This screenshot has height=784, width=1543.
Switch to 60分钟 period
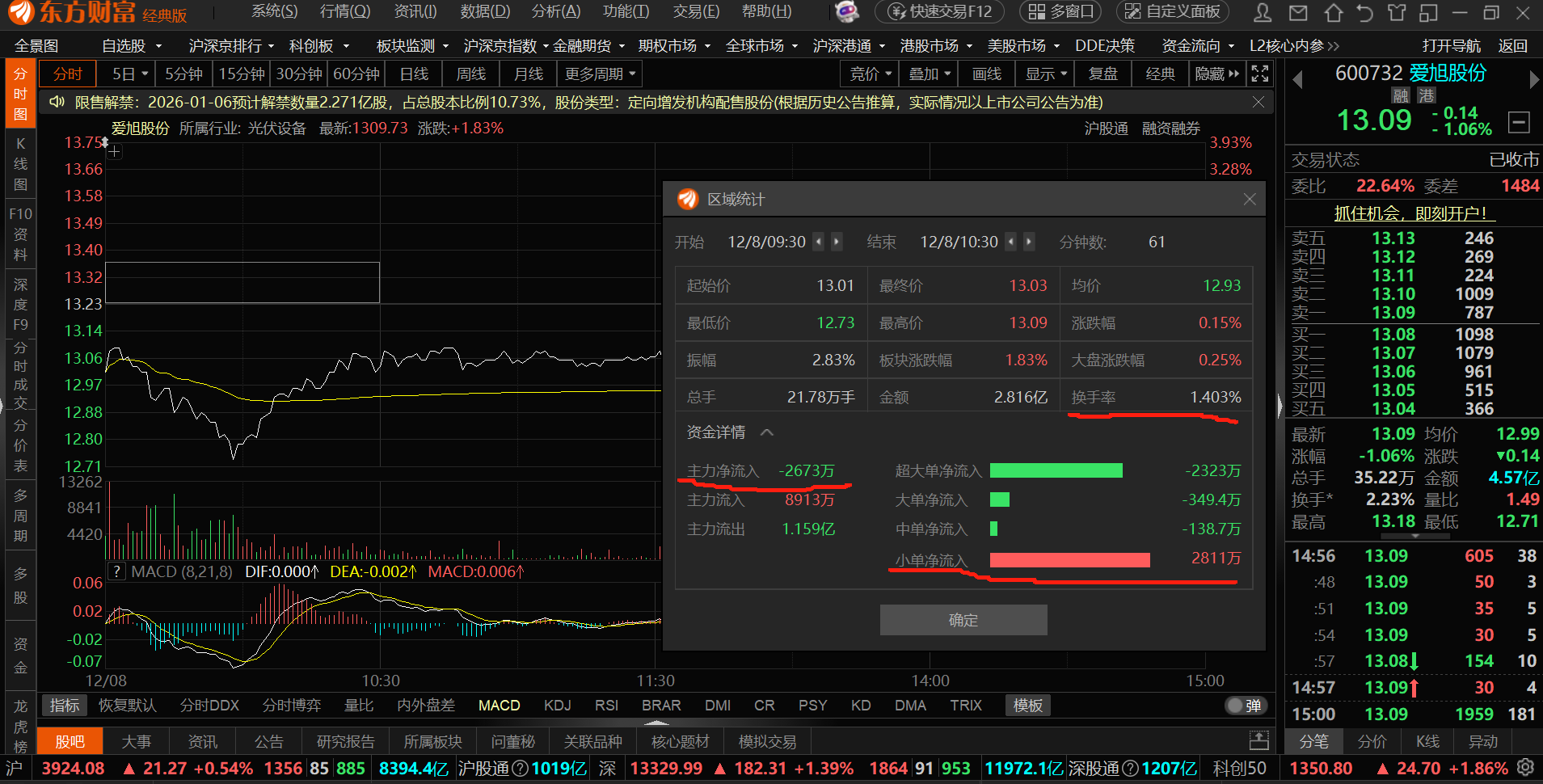(356, 74)
